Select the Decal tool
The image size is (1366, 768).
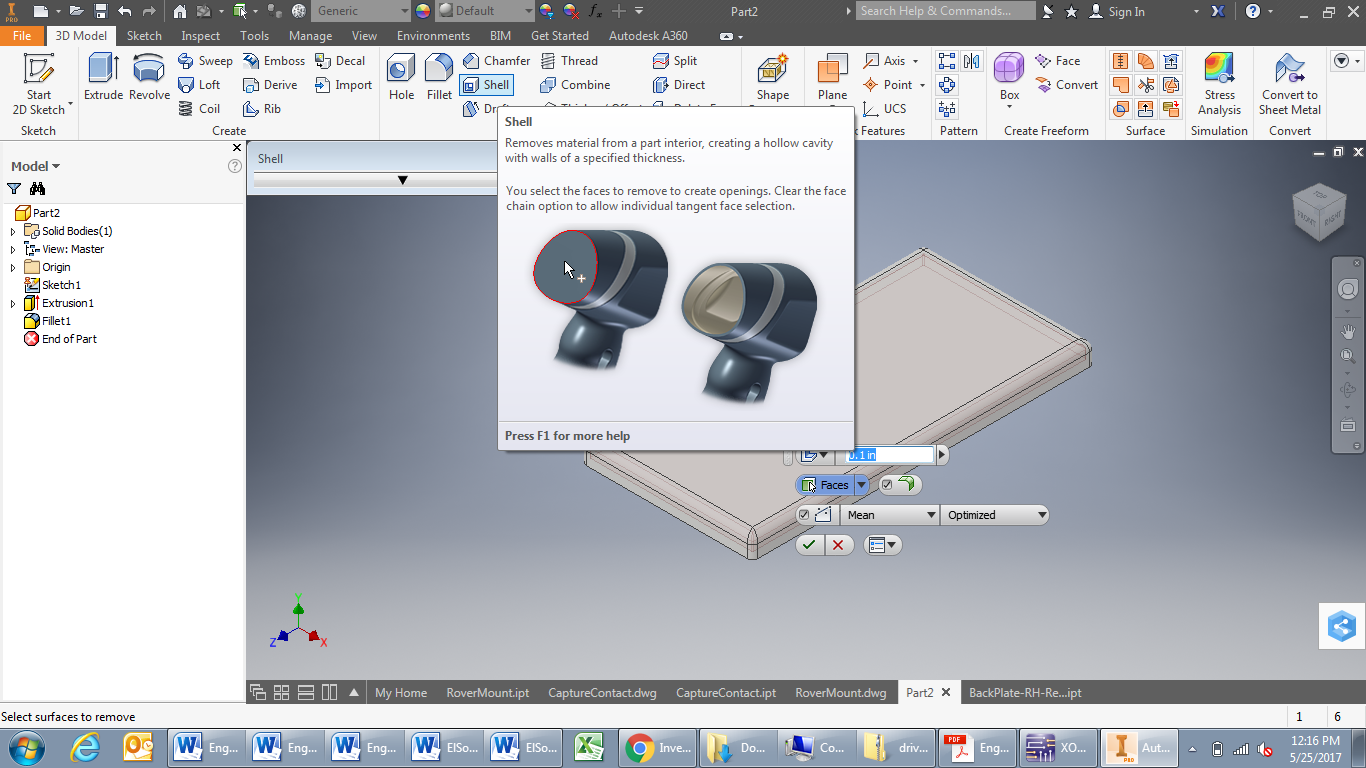click(340, 61)
